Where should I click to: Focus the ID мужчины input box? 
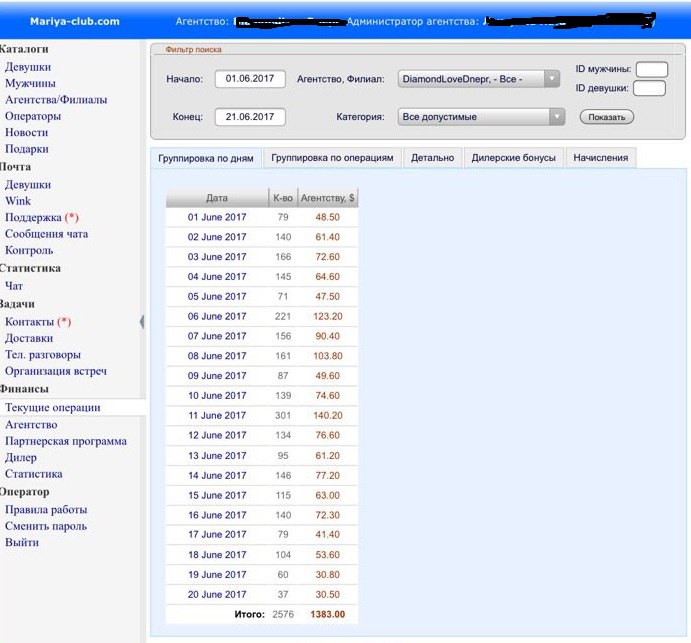[x=651, y=69]
